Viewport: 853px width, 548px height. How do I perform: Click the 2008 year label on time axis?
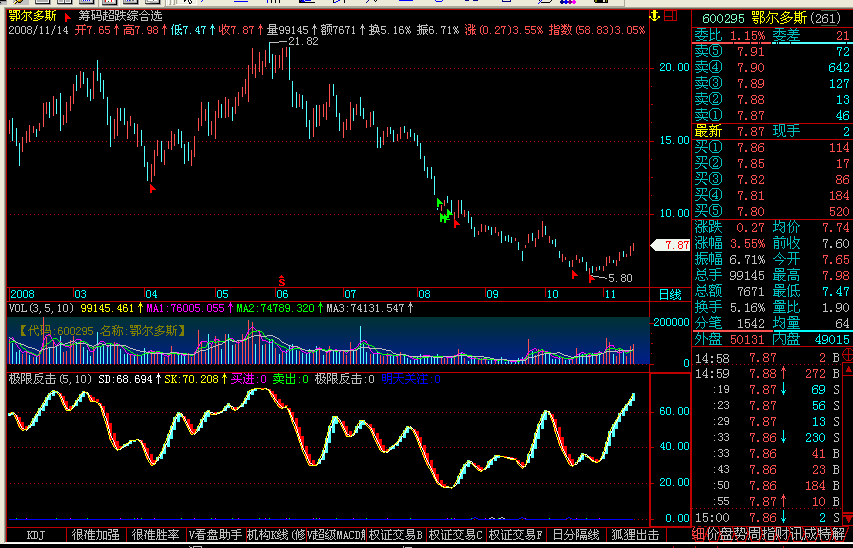pos(22,294)
